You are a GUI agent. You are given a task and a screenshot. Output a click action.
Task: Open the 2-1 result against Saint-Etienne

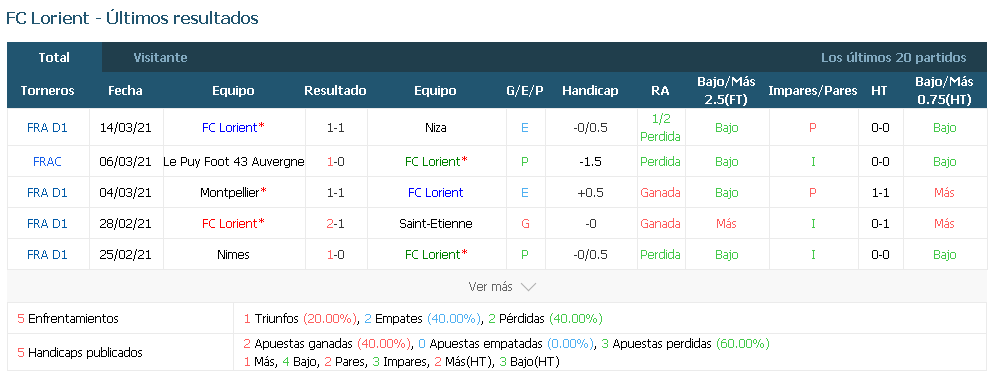pyautogui.click(x=335, y=224)
